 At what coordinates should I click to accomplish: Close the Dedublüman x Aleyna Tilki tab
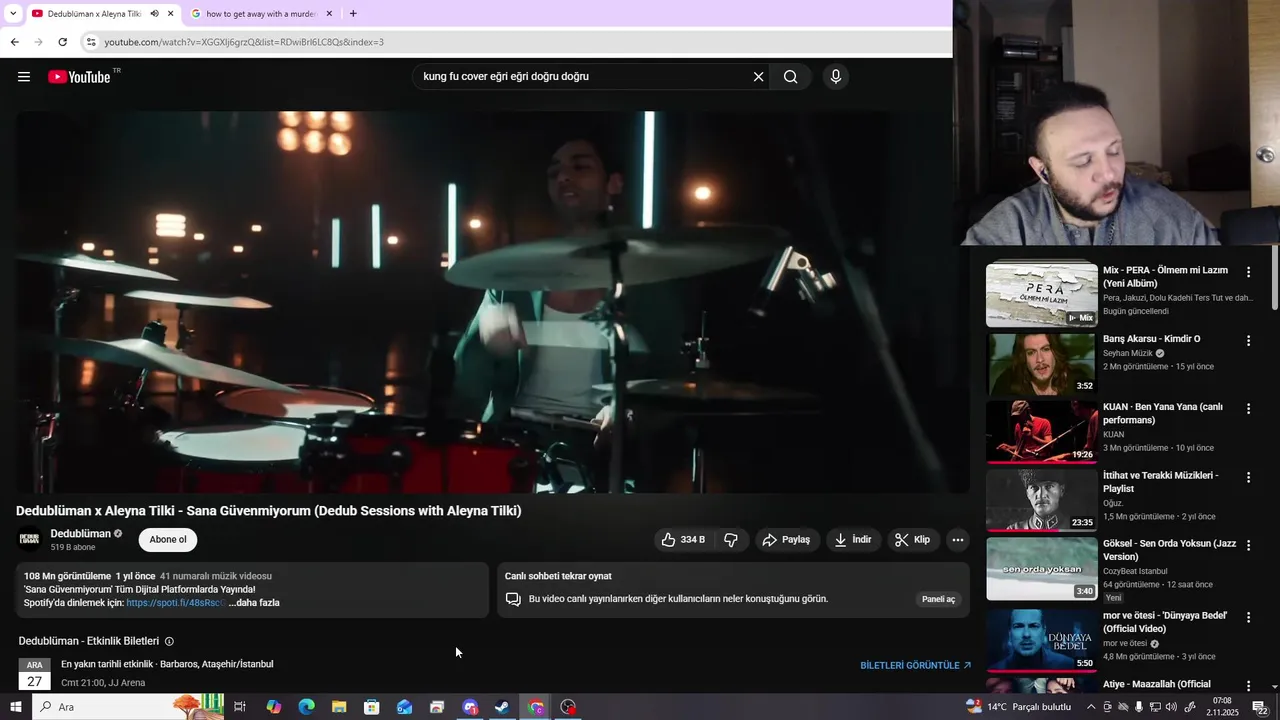click(171, 14)
